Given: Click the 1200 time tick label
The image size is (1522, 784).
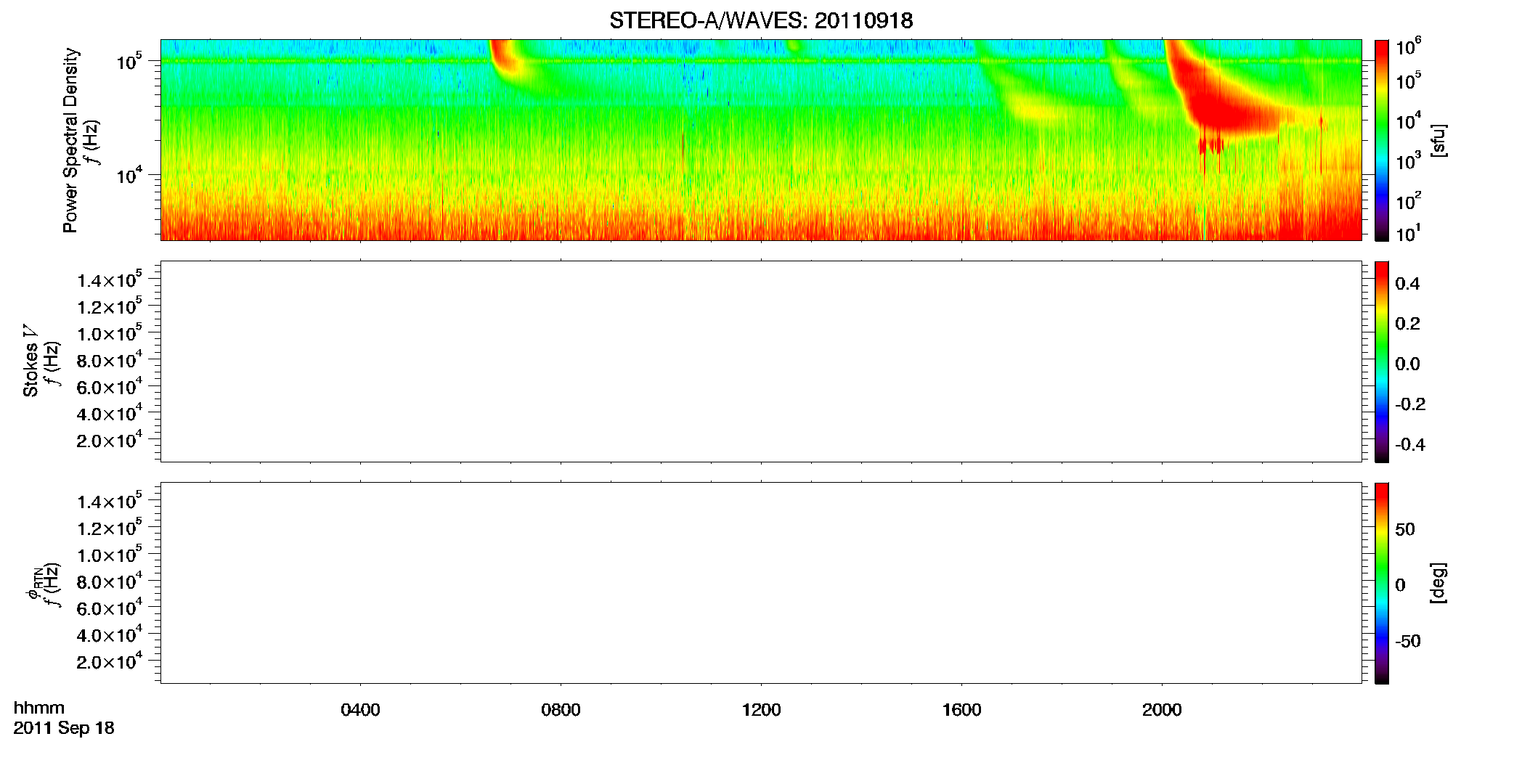Looking at the screenshot, I should pos(761,710).
